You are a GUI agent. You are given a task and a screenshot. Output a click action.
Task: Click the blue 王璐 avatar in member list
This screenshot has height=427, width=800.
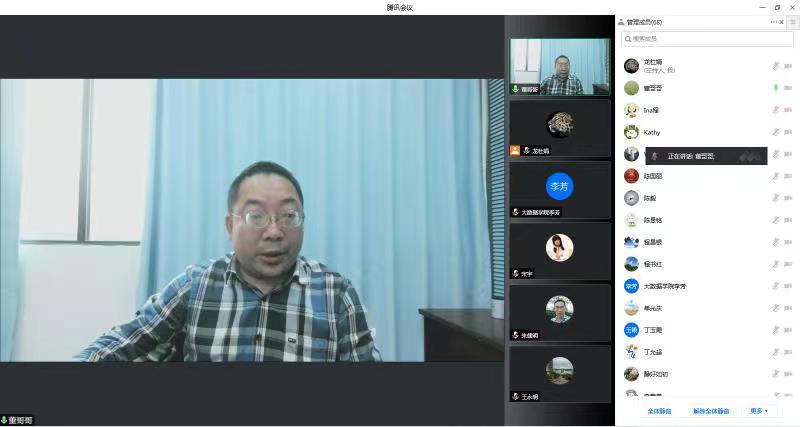[631, 330]
